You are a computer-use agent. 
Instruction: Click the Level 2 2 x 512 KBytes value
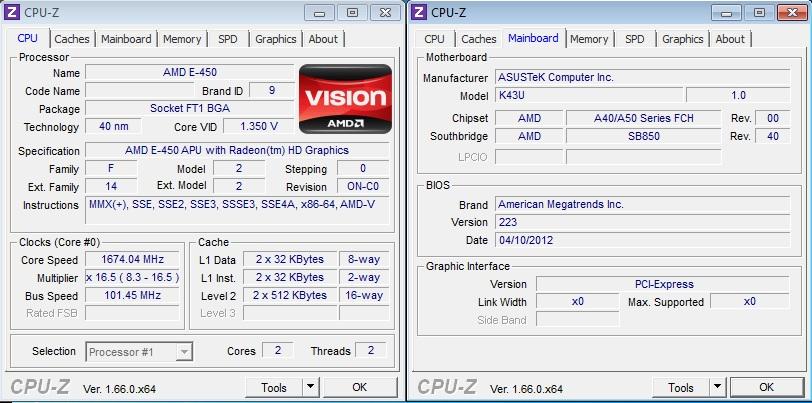click(289, 296)
